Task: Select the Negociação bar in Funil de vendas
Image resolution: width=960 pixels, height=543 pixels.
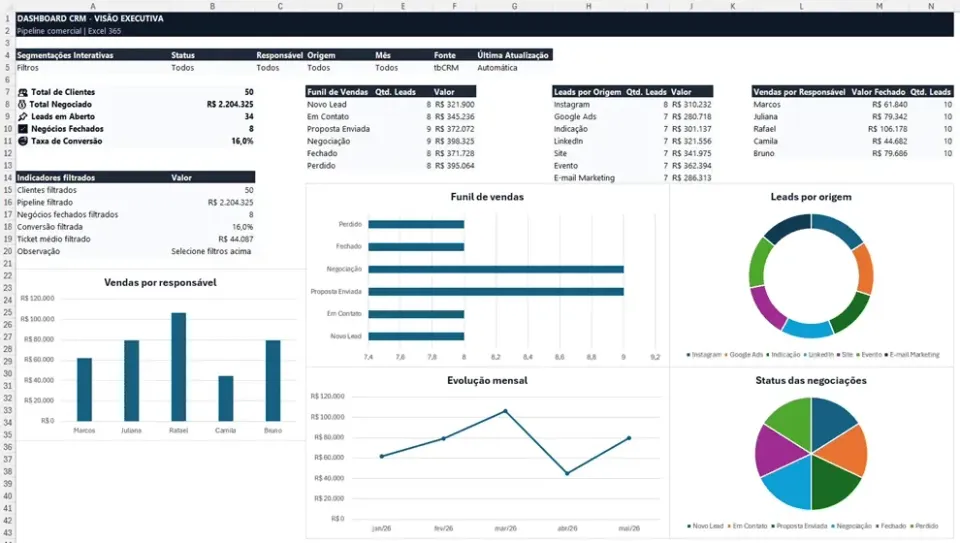Action: click(496, 269)
